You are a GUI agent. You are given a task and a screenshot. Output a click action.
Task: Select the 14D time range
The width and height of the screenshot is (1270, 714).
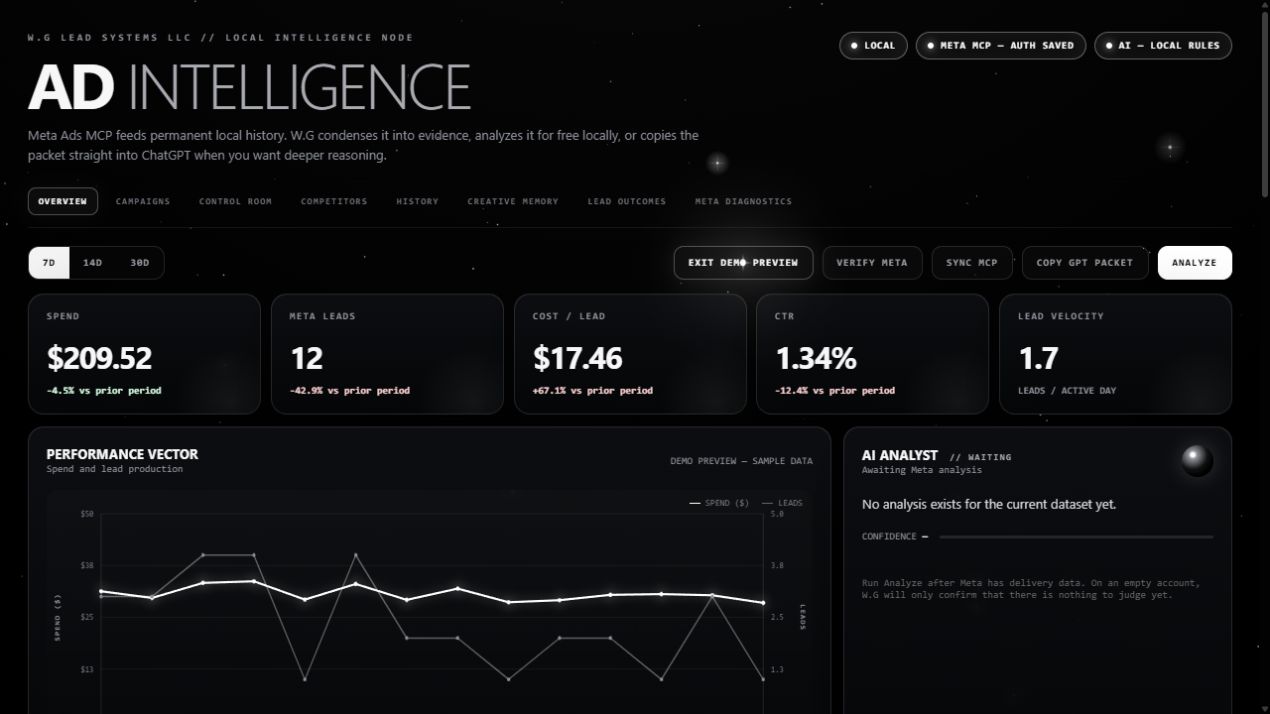pos(92,263)
